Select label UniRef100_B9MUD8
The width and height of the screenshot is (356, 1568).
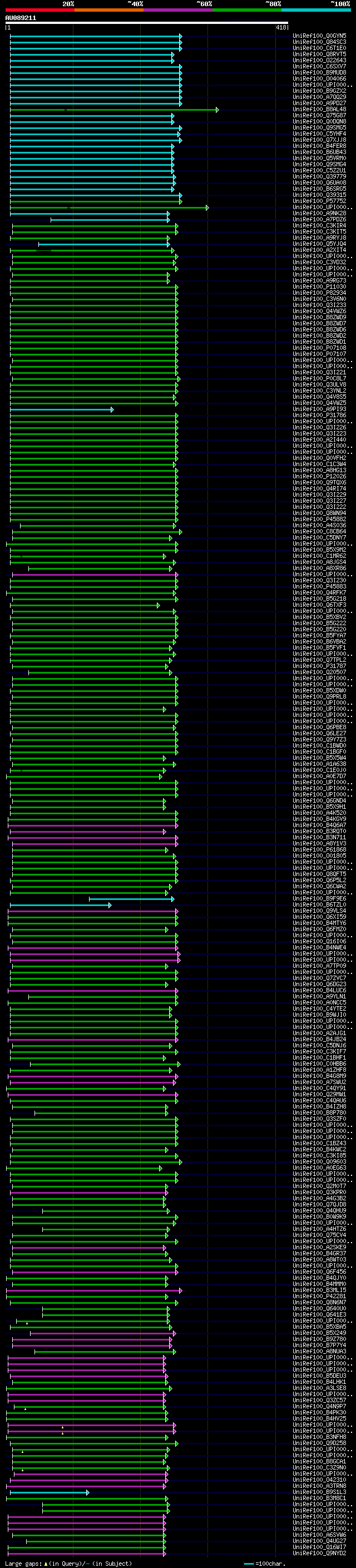pos(319,72)
